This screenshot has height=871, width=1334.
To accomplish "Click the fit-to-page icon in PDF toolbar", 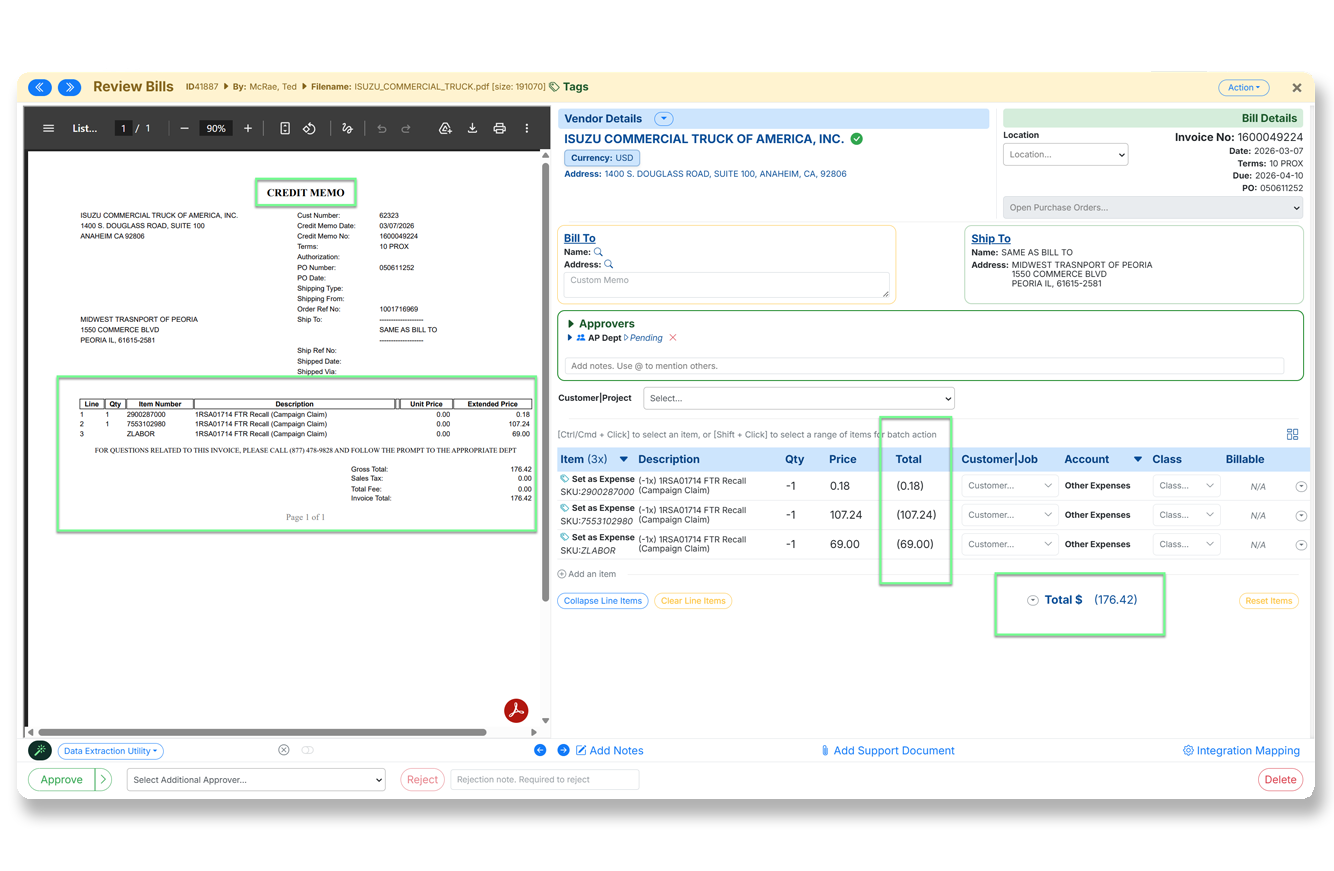I will [285, 128].
